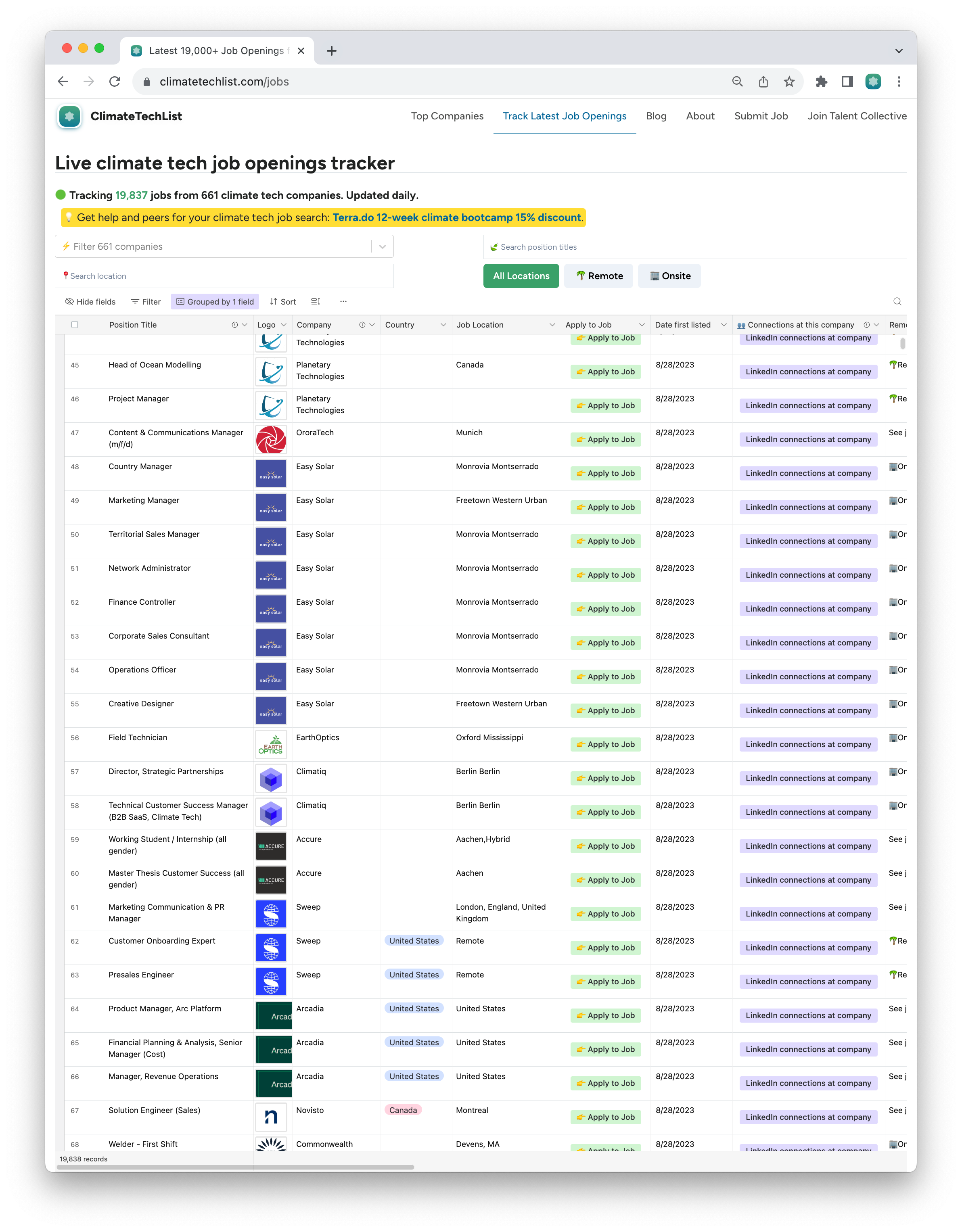Screen dimensions: 962x1232
Task: Select the Creative Designer position title
Action: (x=141, y=704)
